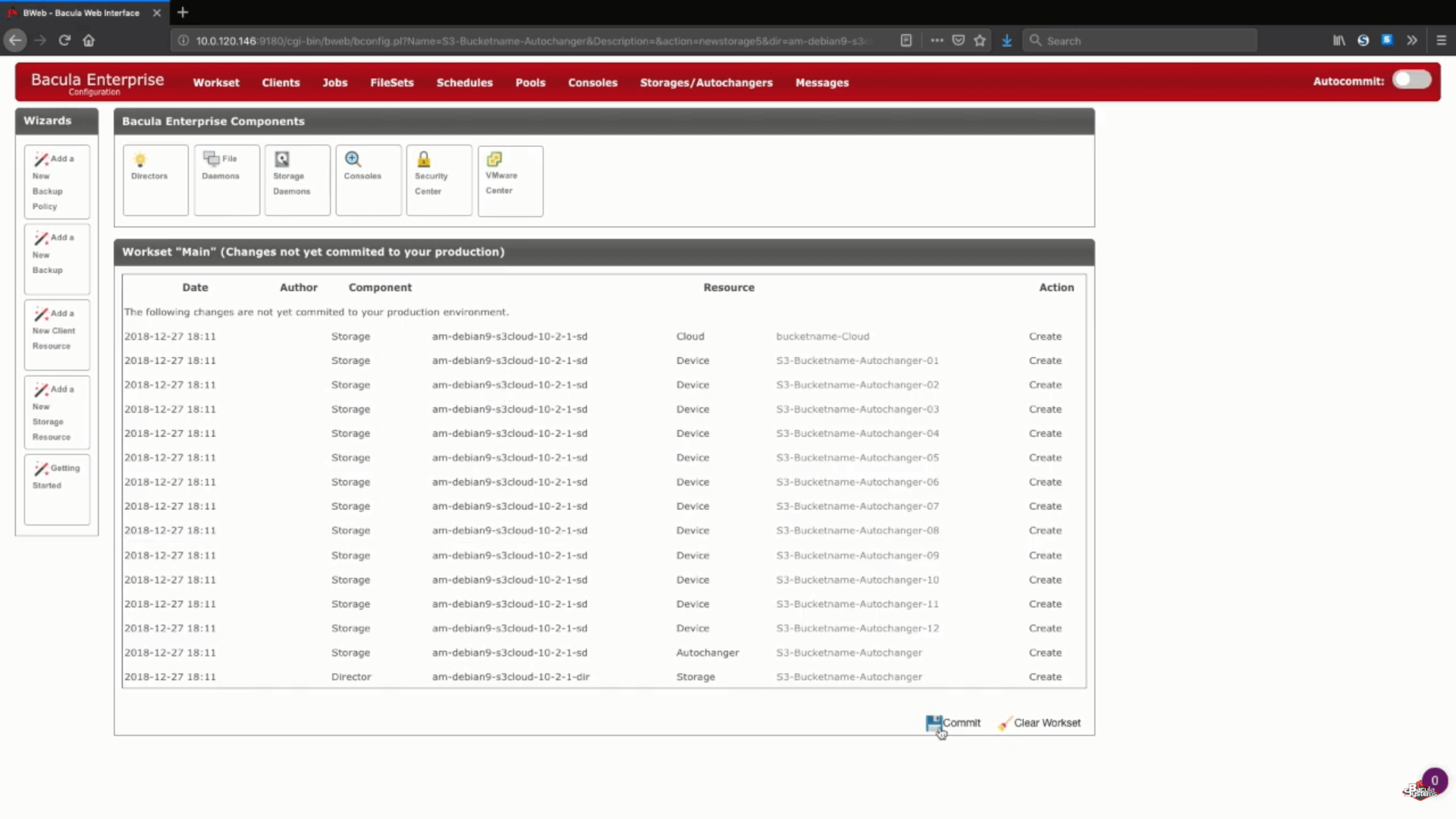Viewport: 1456px width, 819px height.
Task: Open resource S3-Bucketname-Autochanger-01
Action: point(857,360)
